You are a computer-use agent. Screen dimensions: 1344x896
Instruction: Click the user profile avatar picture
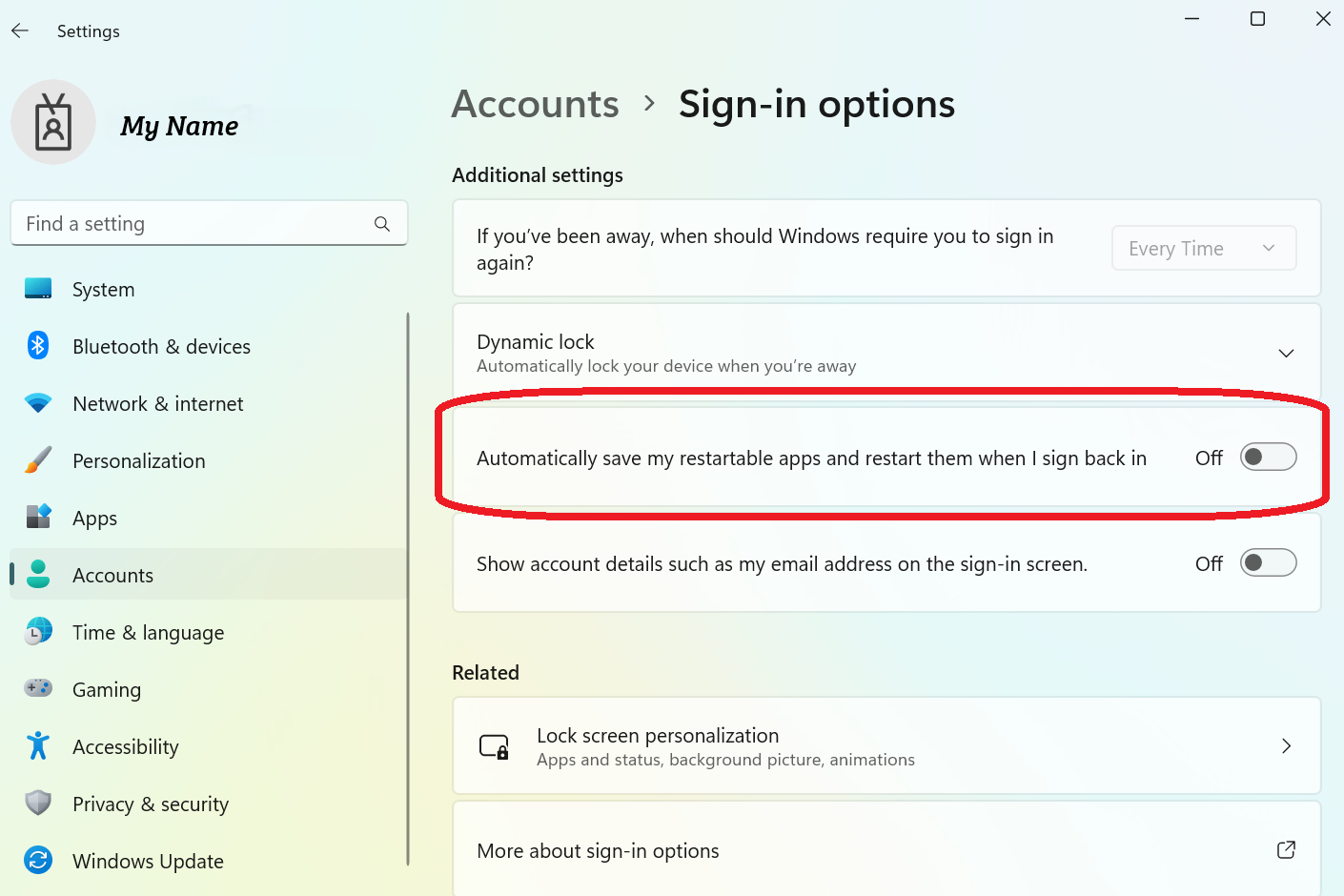[53, 123]
